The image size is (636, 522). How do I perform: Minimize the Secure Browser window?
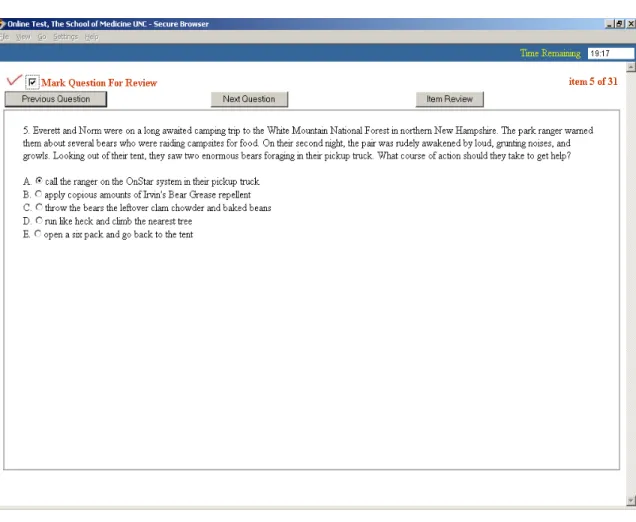[x=609, y=24]
